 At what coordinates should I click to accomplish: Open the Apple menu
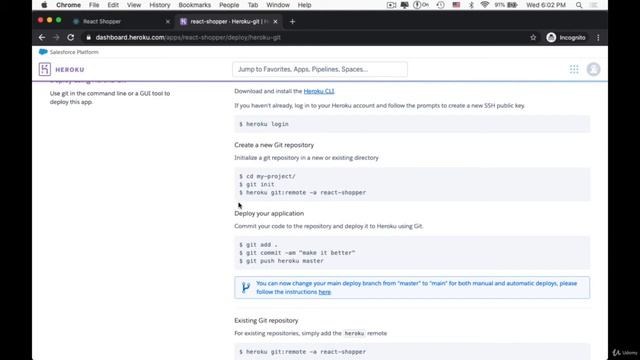tap(44, 5)
